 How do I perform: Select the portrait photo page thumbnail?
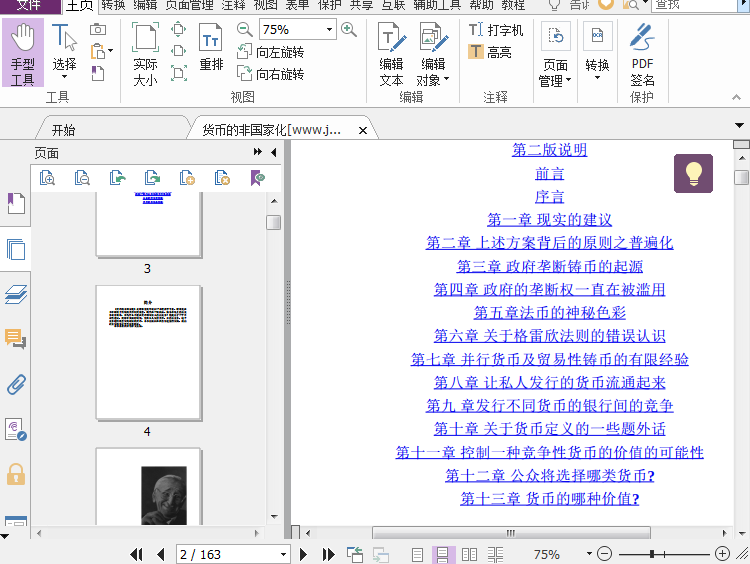[148, 487]
